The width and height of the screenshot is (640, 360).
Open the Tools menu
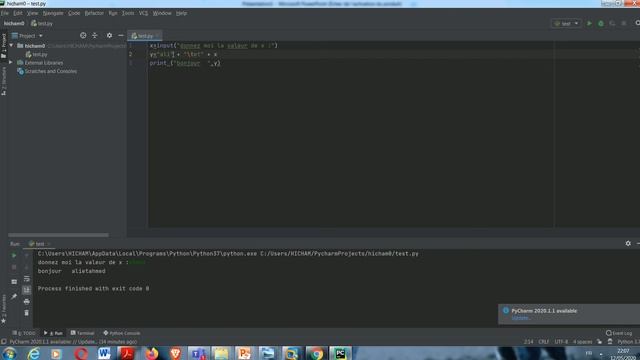128,13
